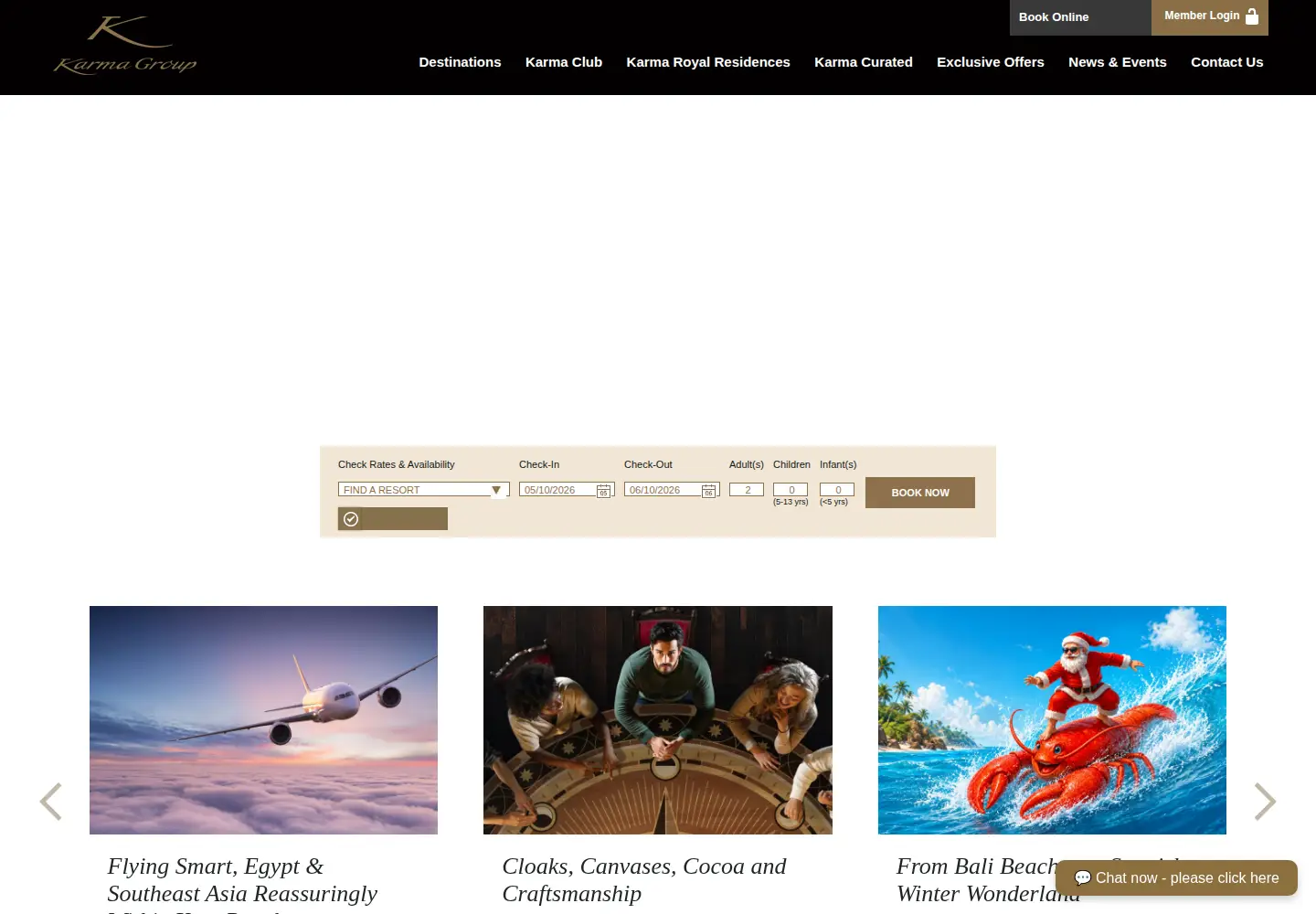Open the Check-In calendar icon
The width and height of the screenshot is (1316, 914).
click(x=603, y=491)
